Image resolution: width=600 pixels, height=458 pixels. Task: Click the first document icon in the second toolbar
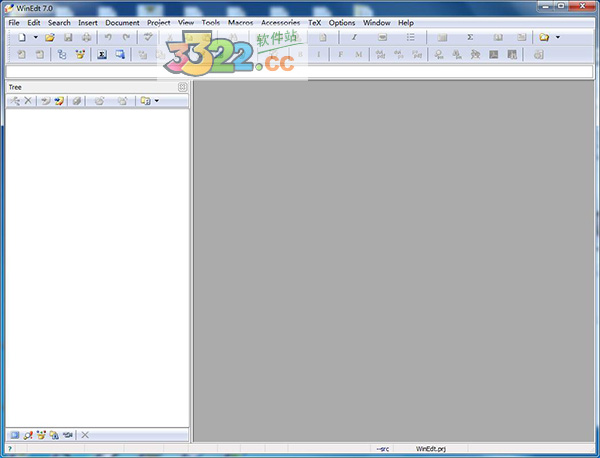(22, 55)
